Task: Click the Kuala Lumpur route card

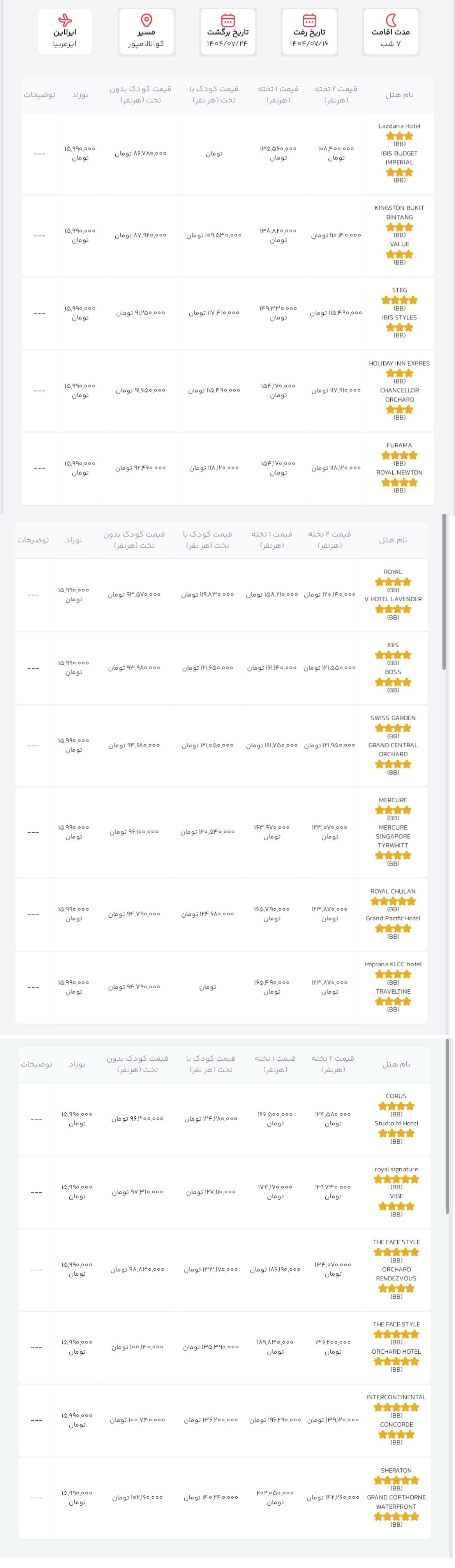Action: [146, 32]
